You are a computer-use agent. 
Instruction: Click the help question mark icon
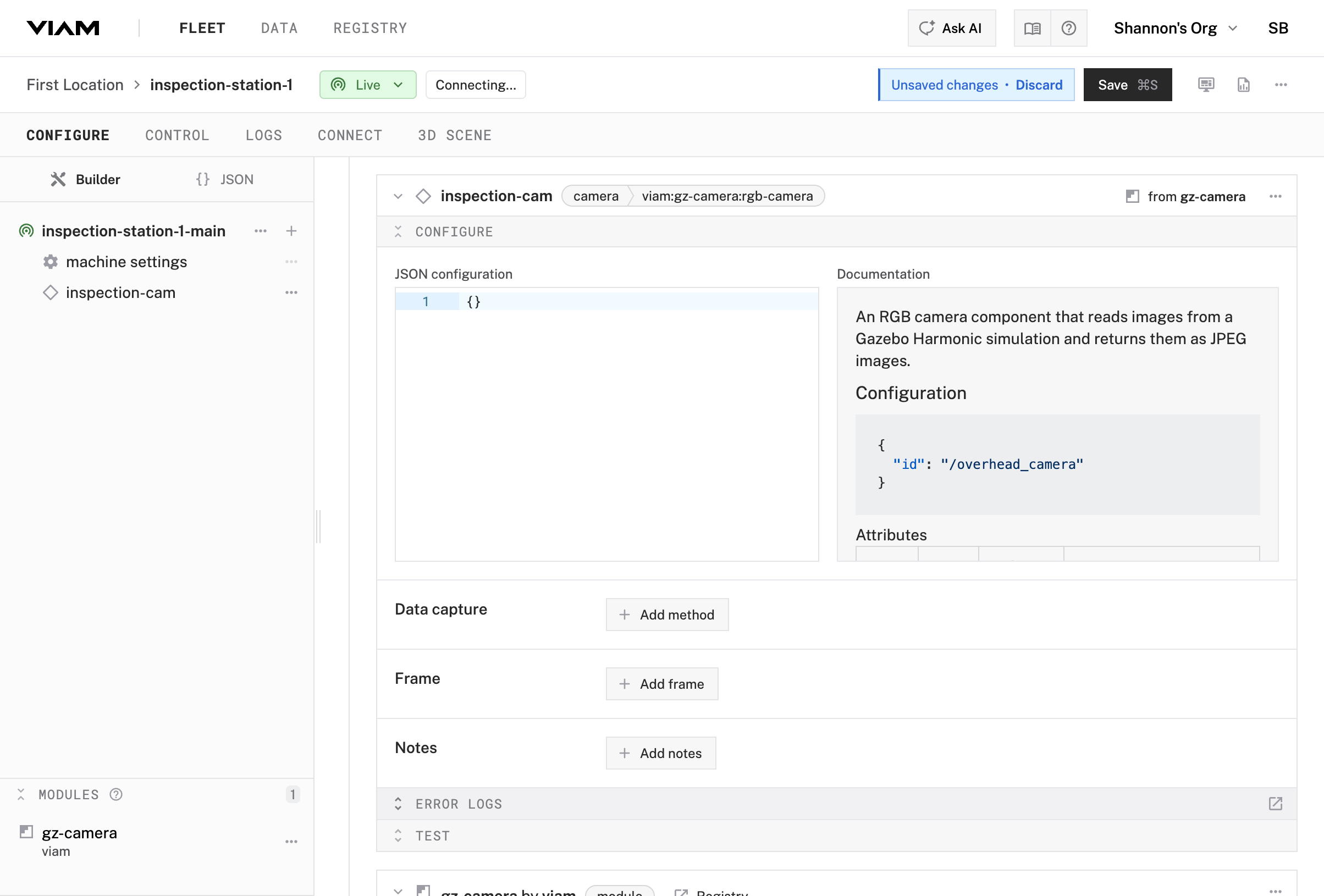1068,28
